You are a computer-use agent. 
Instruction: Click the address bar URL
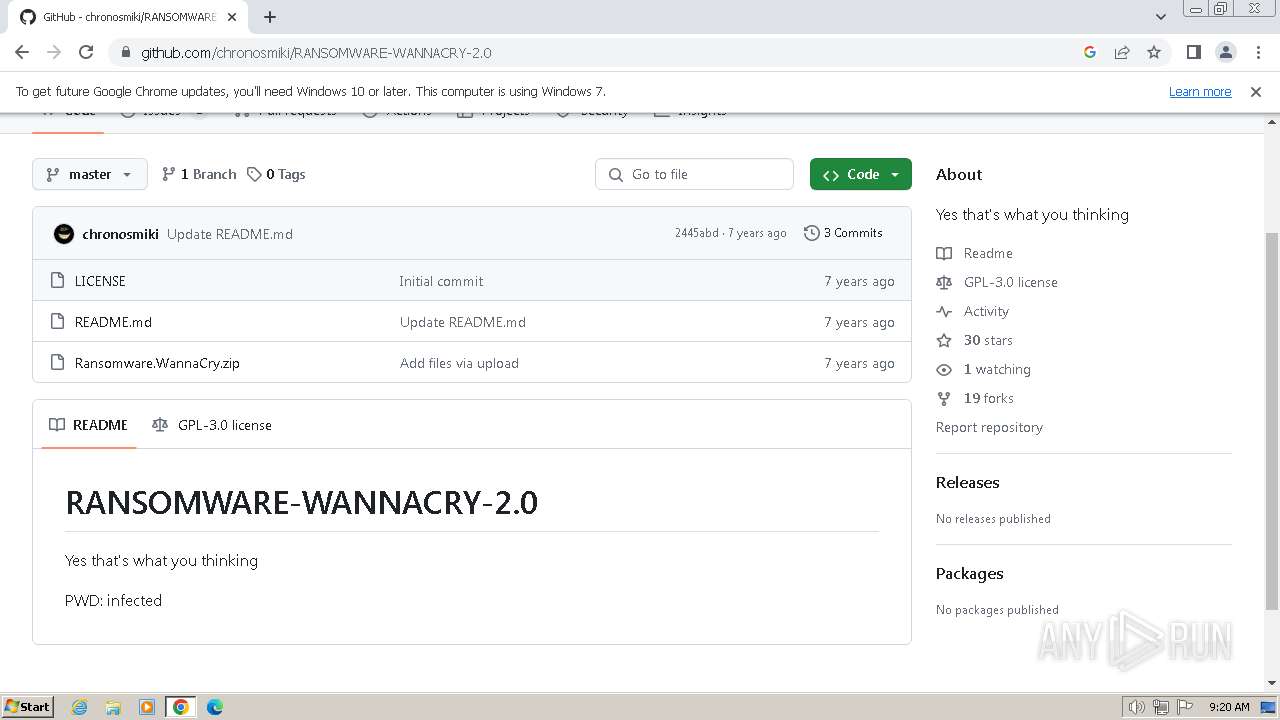tap(316, 52)
